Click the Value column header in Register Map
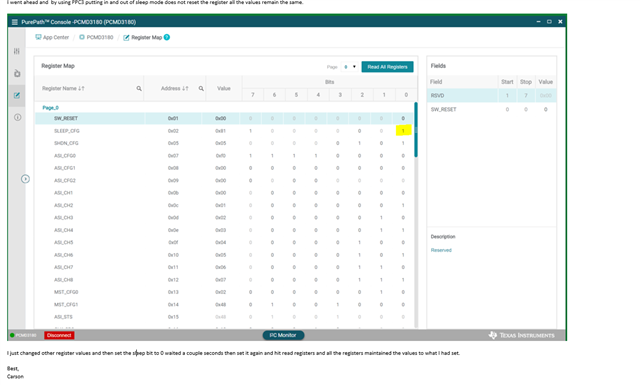 (x=224, y=89)
